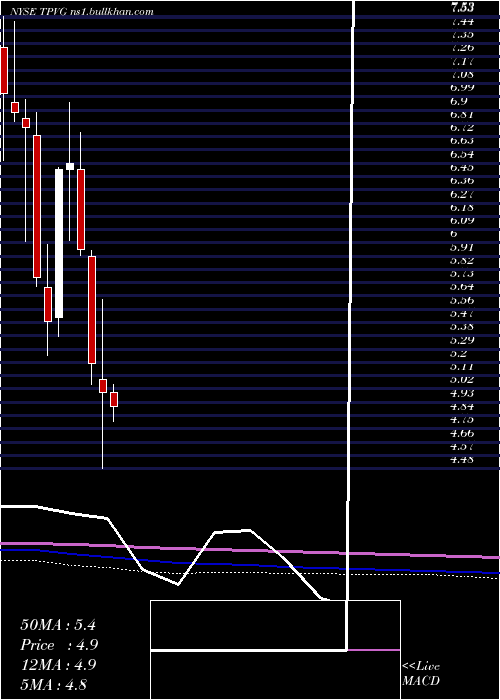Click the 5MA : 4.8 readout

55,684
